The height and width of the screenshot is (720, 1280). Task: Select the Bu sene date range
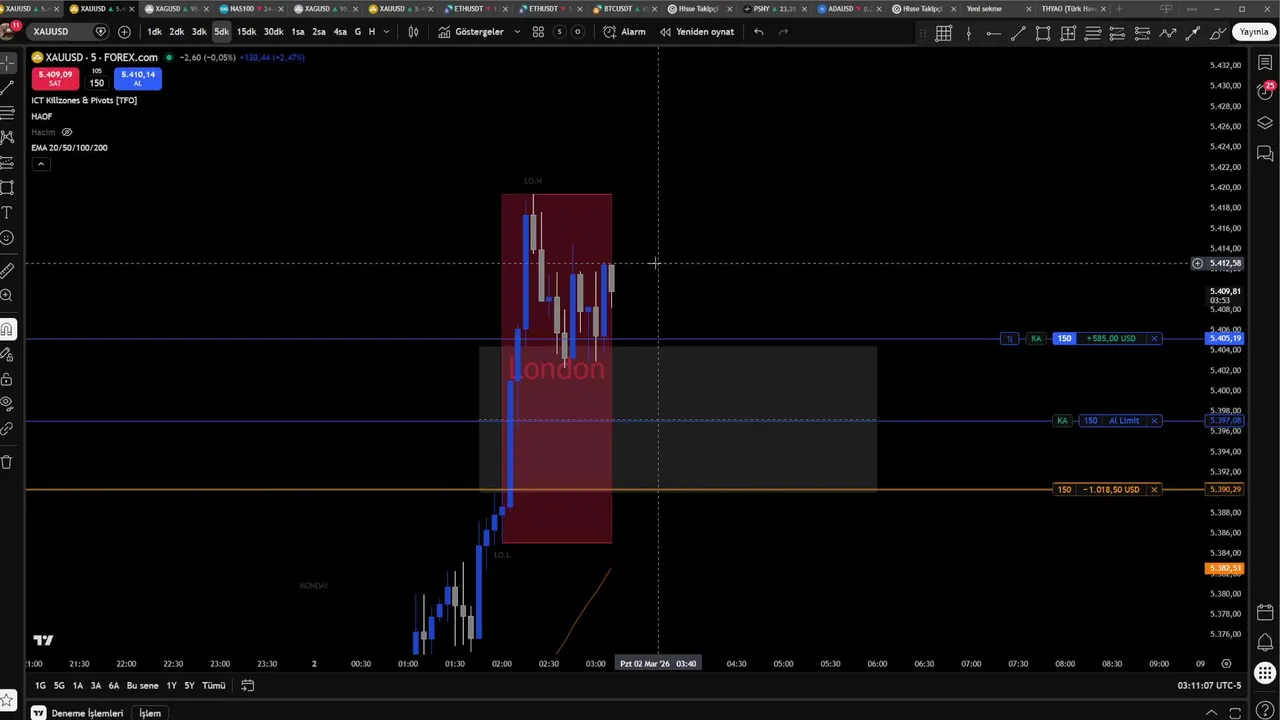tap(142, 686)
